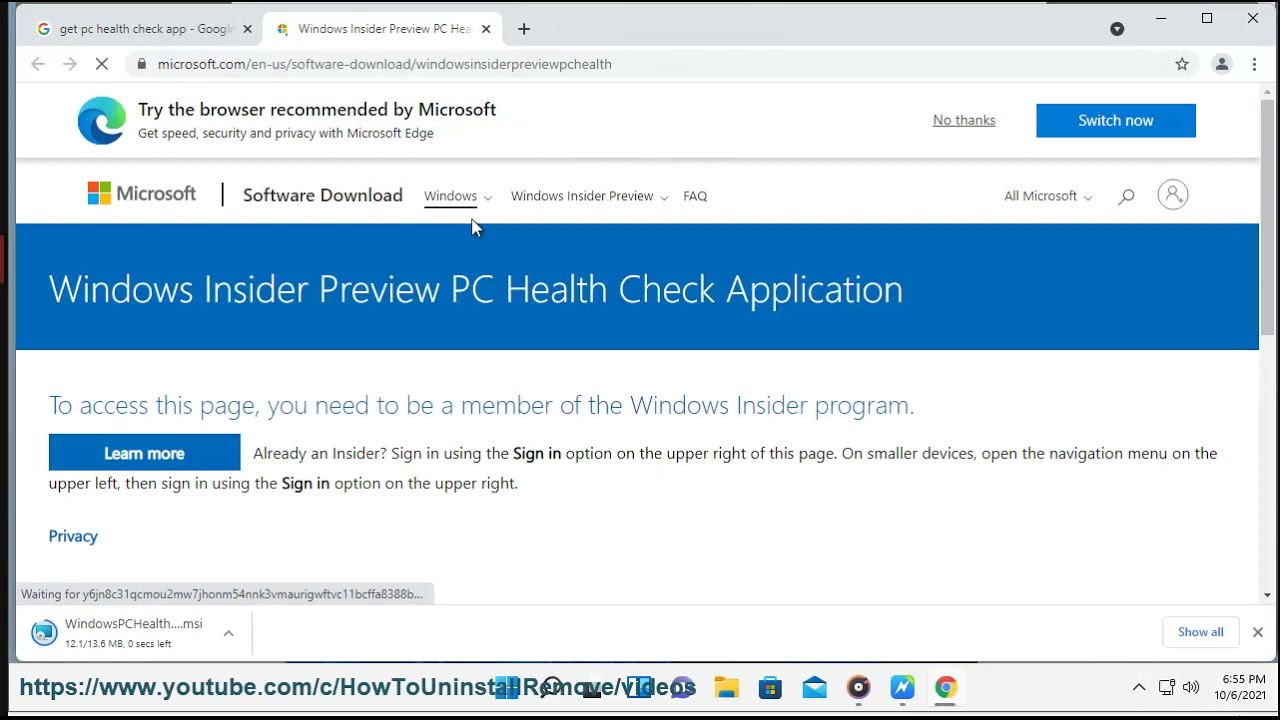Show hidden tray icons chevron
The image size is (1280, 720).
(1138, 687)
